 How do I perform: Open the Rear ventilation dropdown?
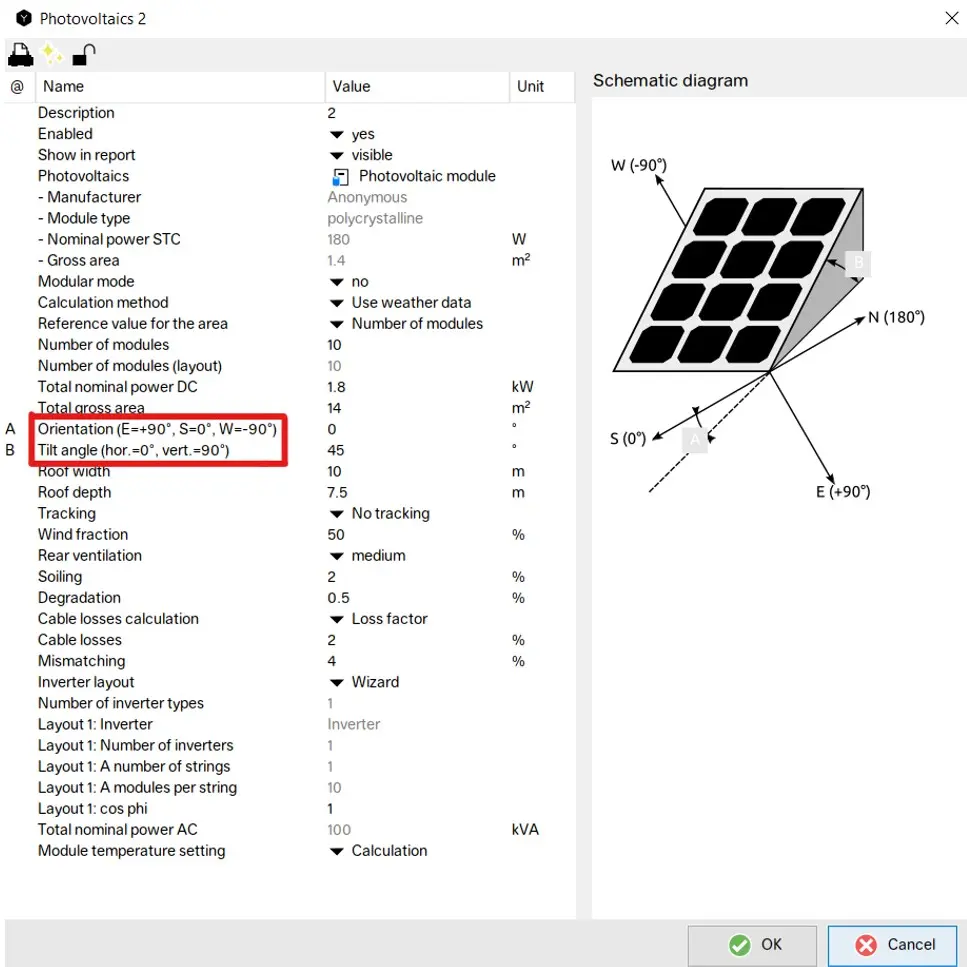(x=336, y=557)
